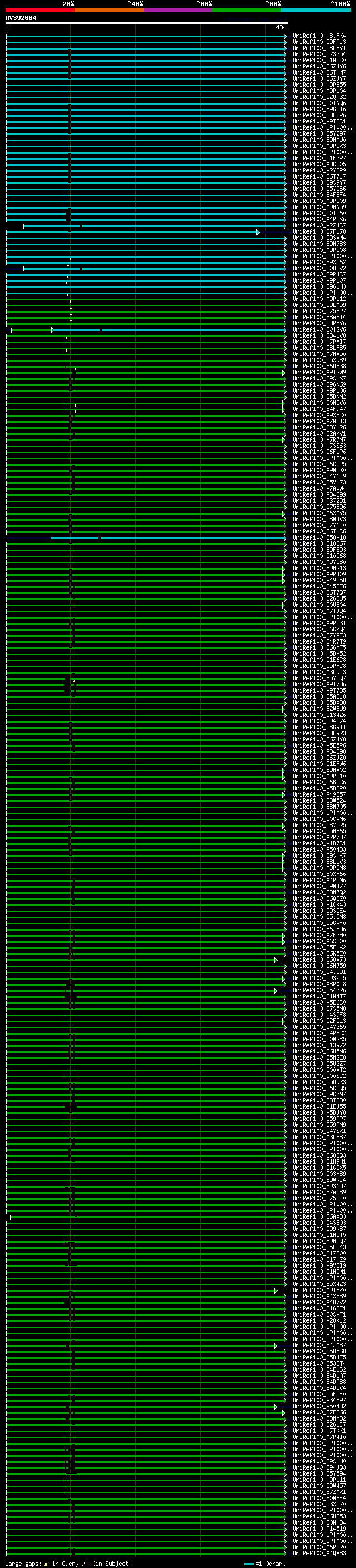Click UniRef100_B5X423 label

[319, 1284]
